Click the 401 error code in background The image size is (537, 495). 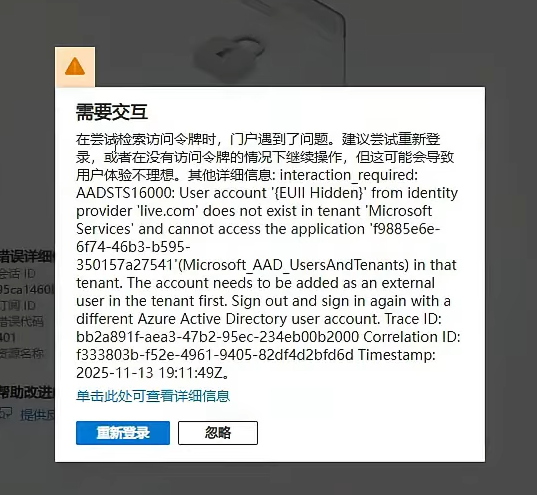(x=8, y=337)
